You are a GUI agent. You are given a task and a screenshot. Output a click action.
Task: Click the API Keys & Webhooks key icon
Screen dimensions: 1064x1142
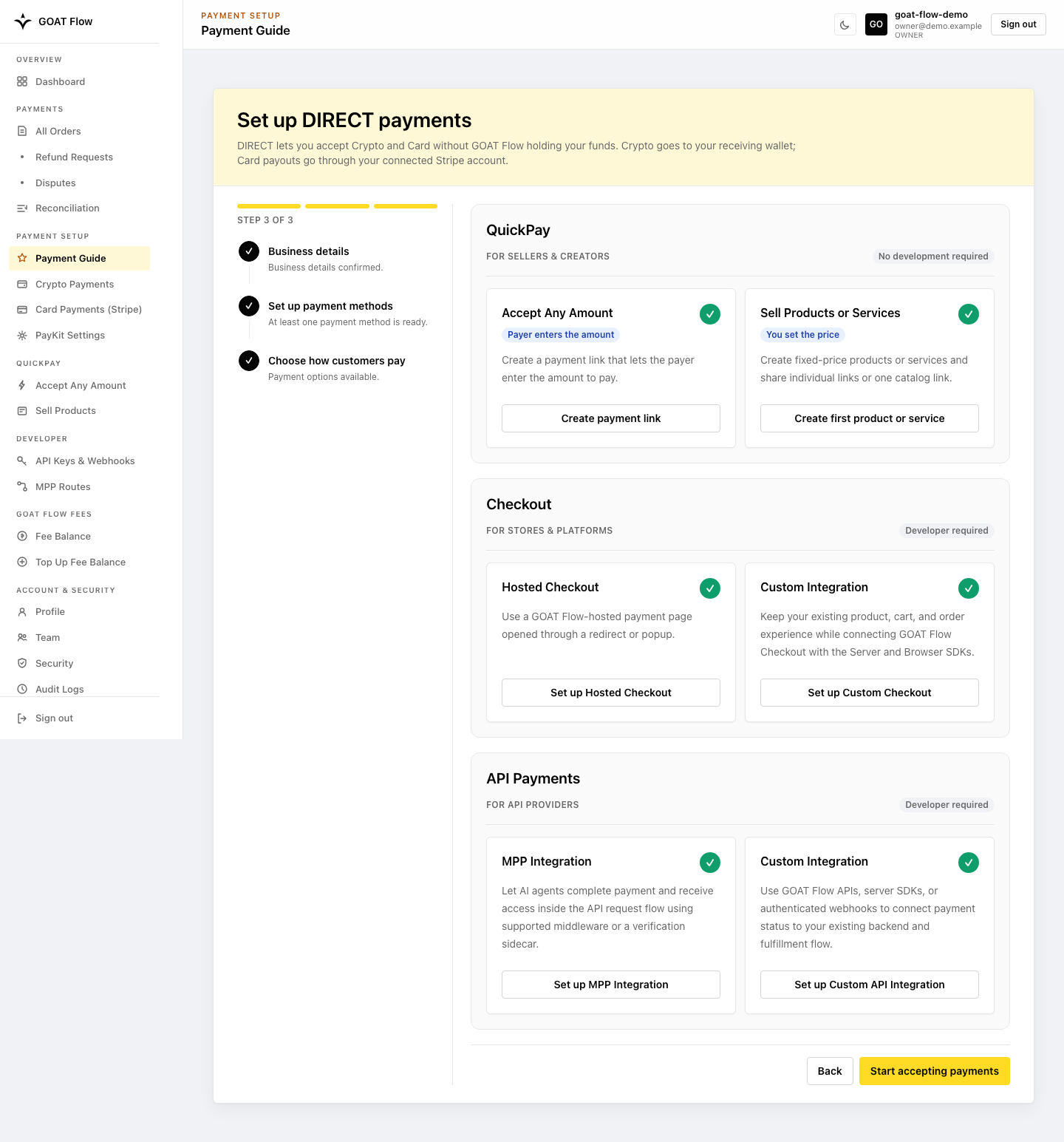click(22, 461)
